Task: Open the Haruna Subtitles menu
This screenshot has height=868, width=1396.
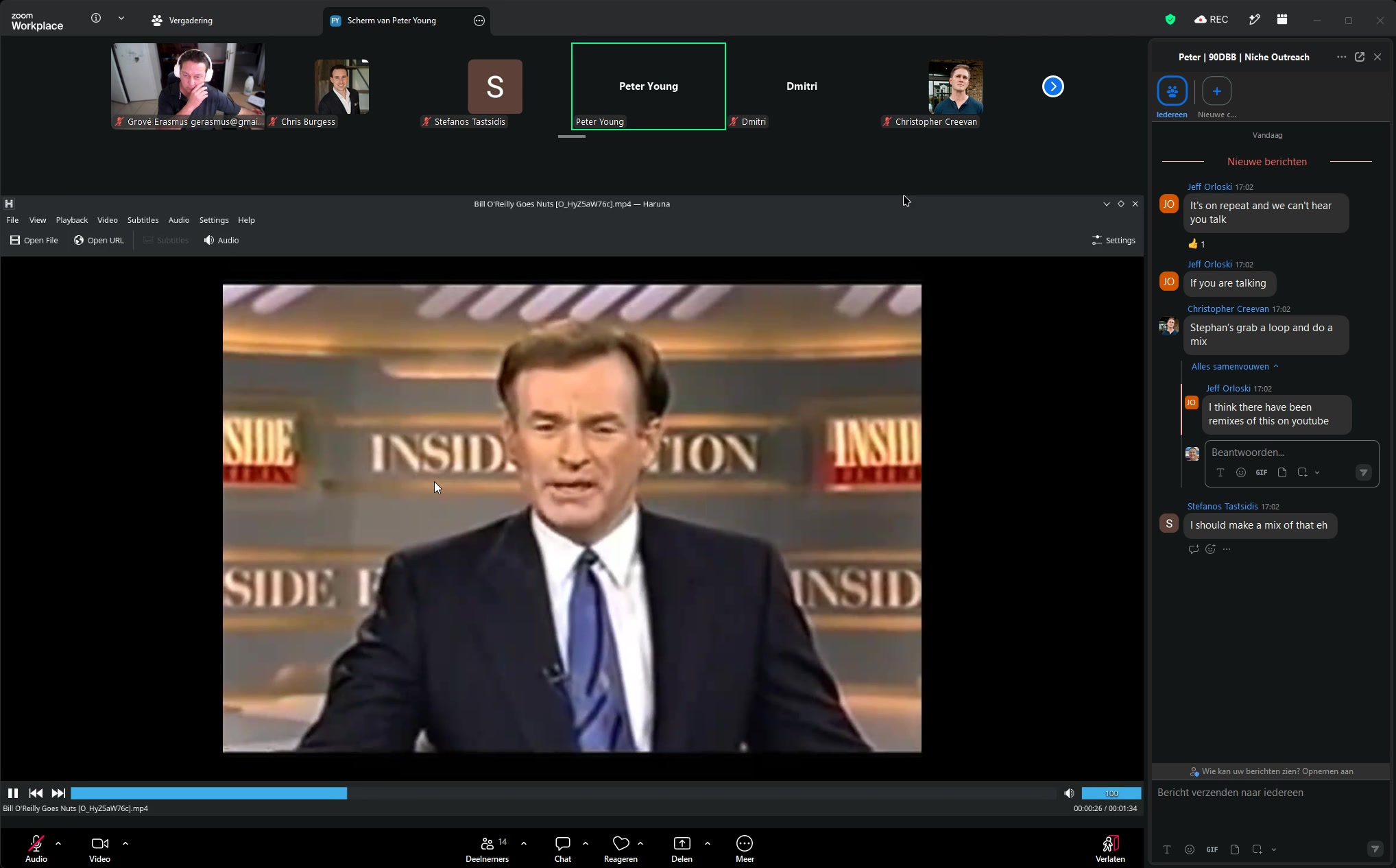Action: pos(143,220)
